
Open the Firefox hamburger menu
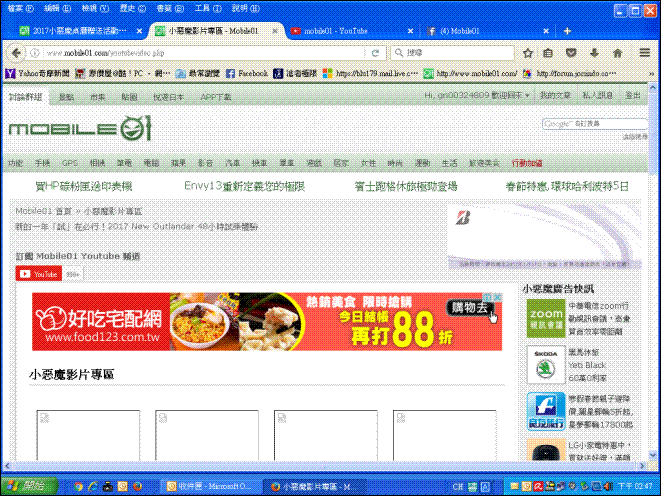[x=645, y=53]
